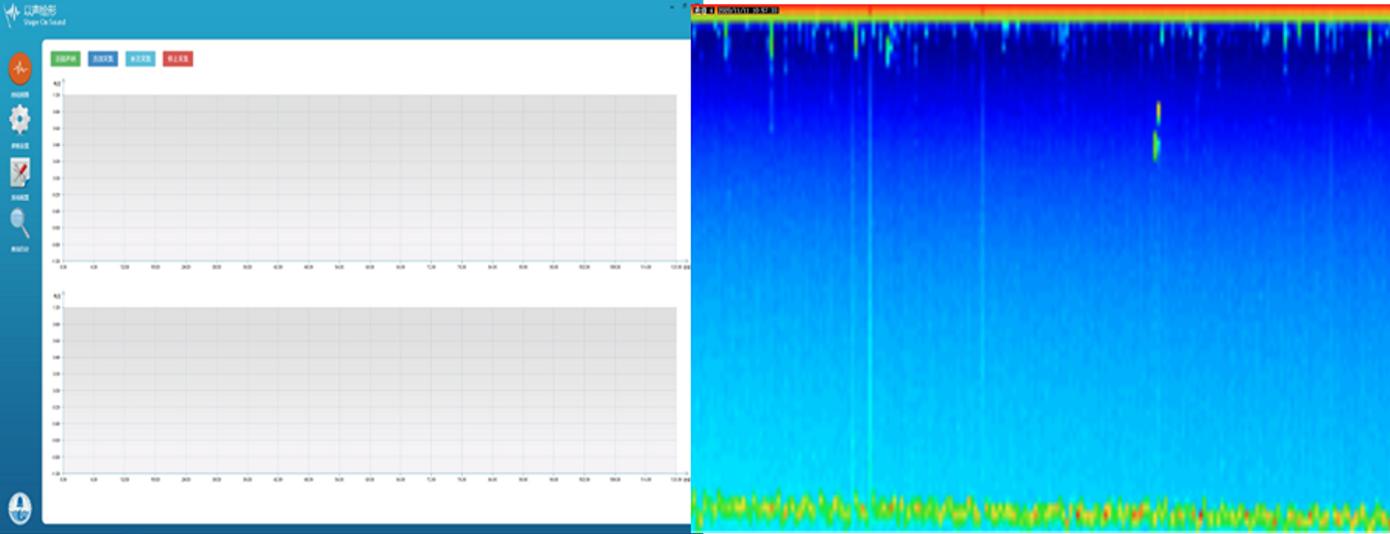This screenshot has width=1390, height=534.
Task: Click the noisy green-red band at spectrogram bottom
Action: [1040, 510]
